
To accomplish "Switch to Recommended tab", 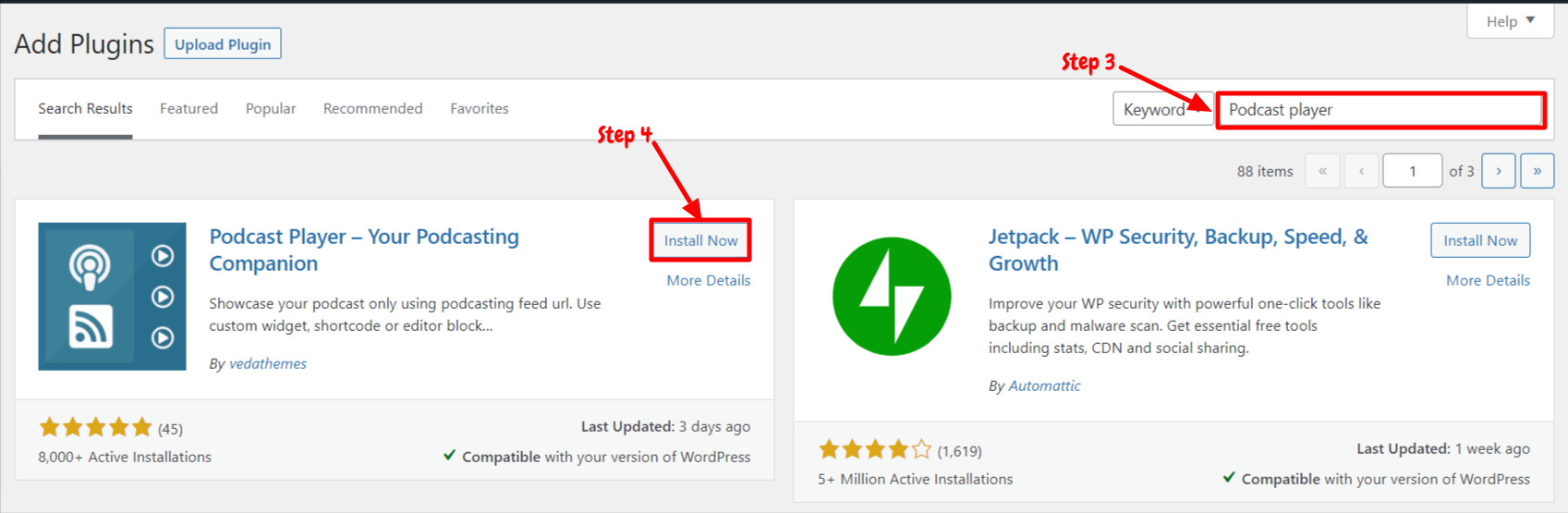I will [x=372, y=108].
